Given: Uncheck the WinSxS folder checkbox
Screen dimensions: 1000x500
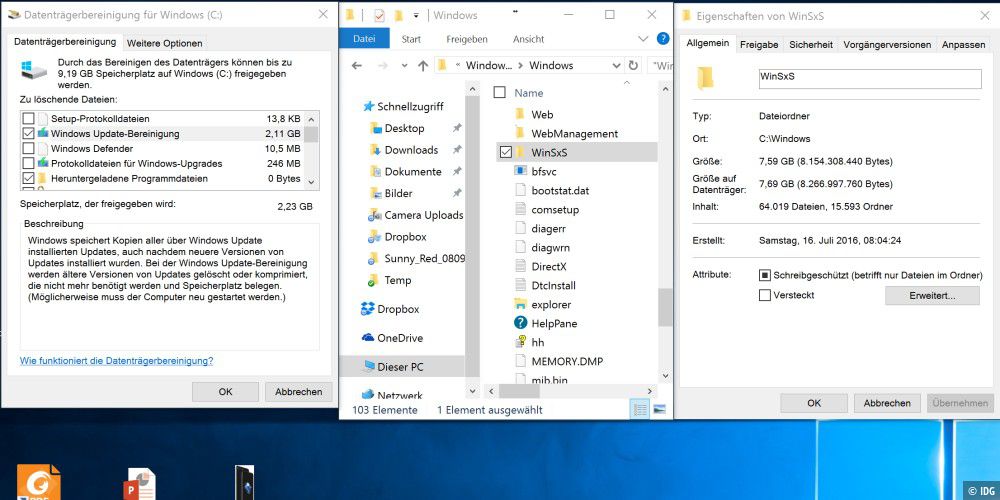Looking at the screenshot, I should click(x=506, y=152).
